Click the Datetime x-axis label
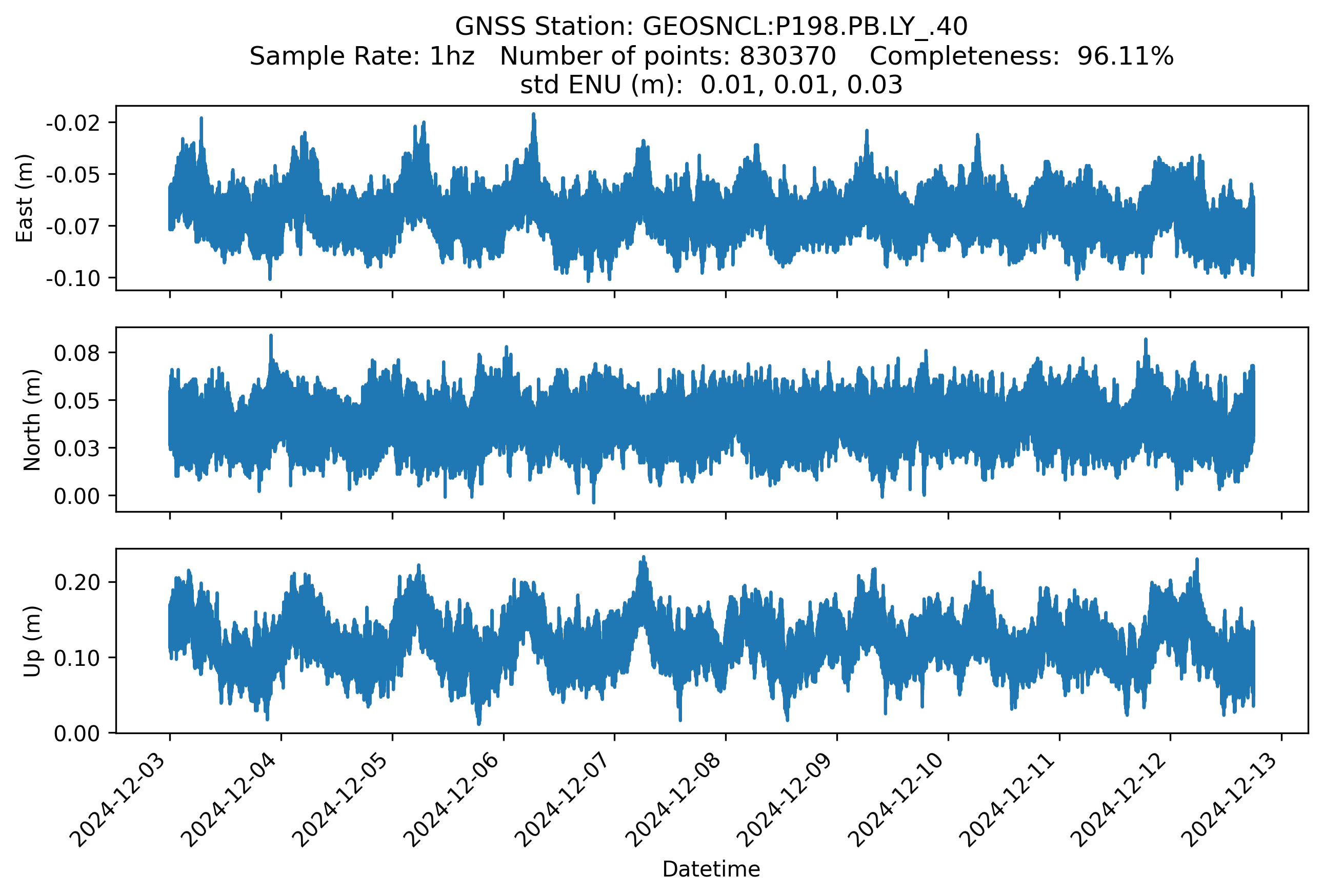 (711, 869)
